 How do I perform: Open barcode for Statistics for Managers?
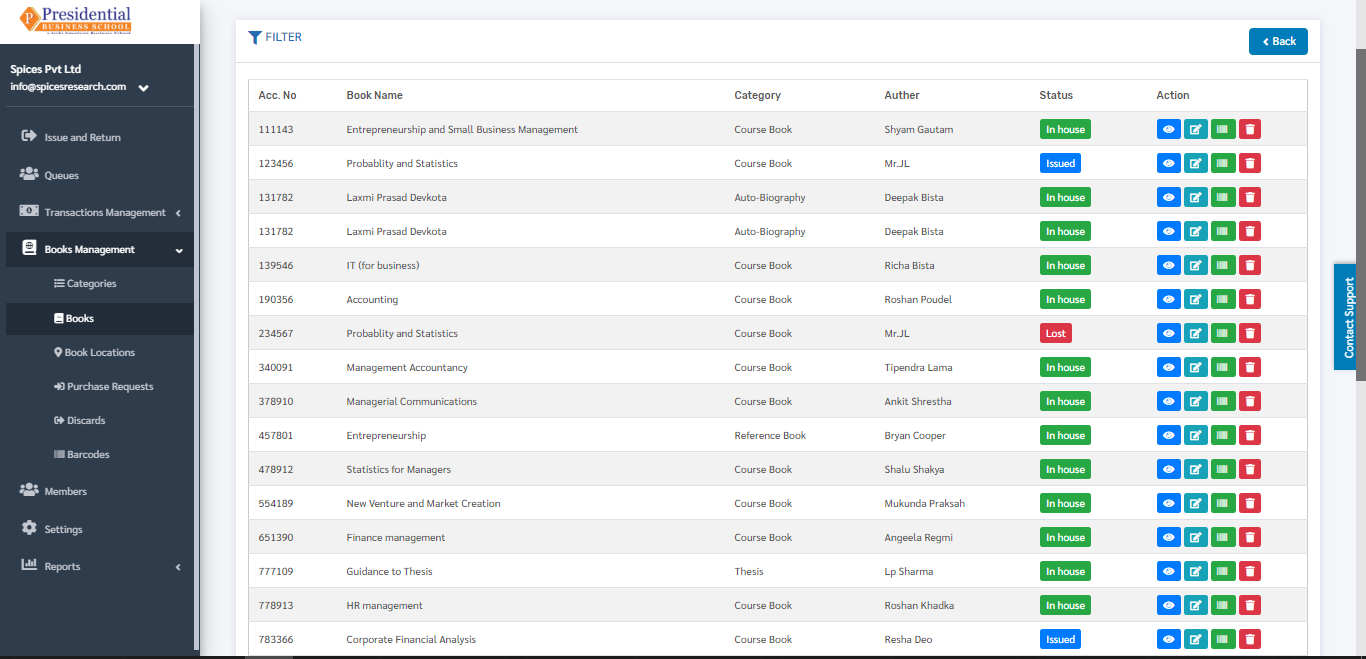click(1222, 469)
